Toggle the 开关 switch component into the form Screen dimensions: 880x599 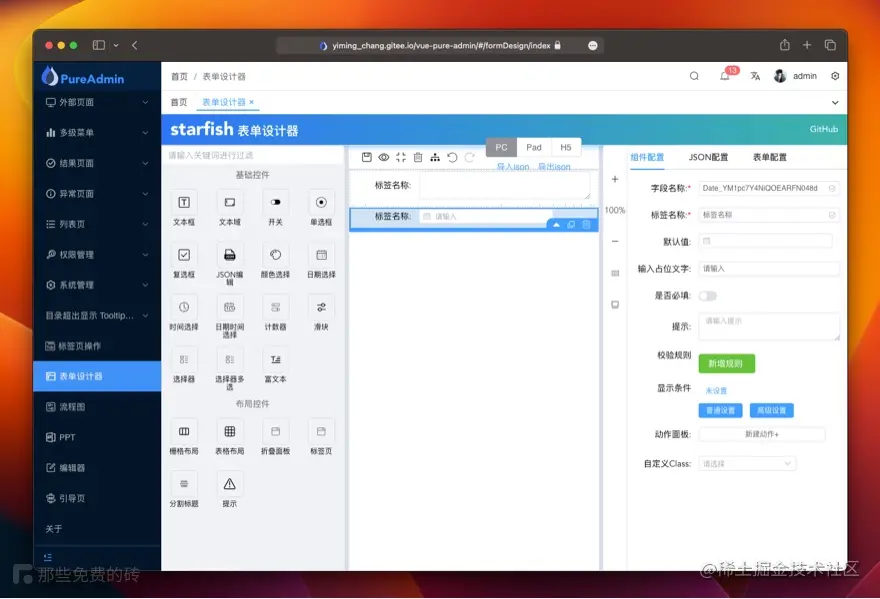pos(275,208)
